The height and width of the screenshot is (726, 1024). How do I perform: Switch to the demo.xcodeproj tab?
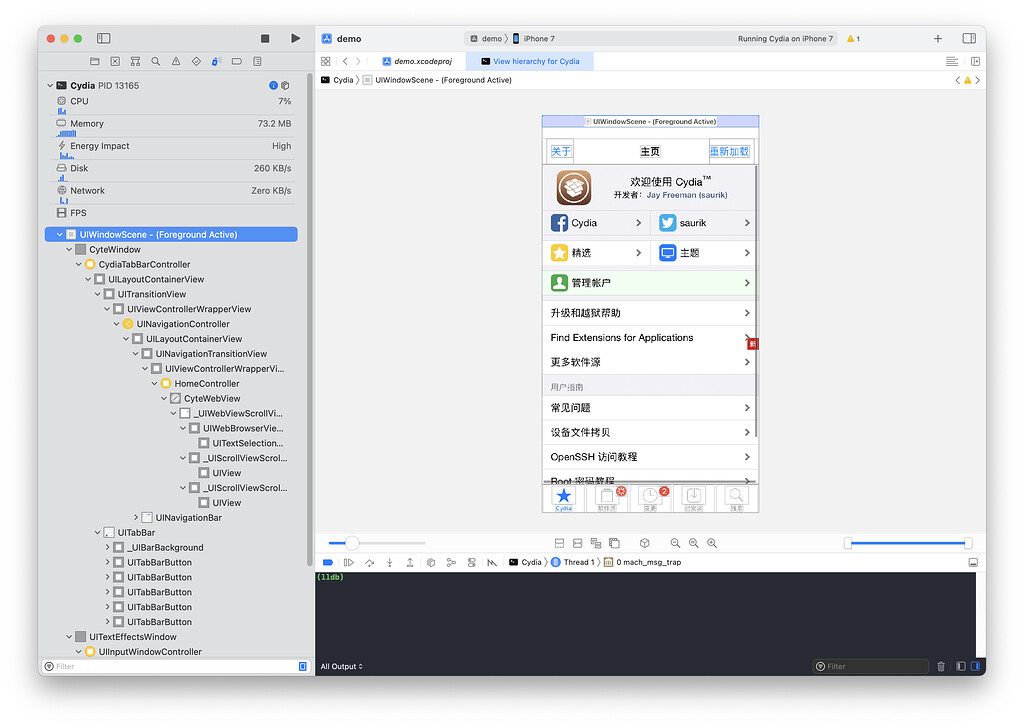416,60
